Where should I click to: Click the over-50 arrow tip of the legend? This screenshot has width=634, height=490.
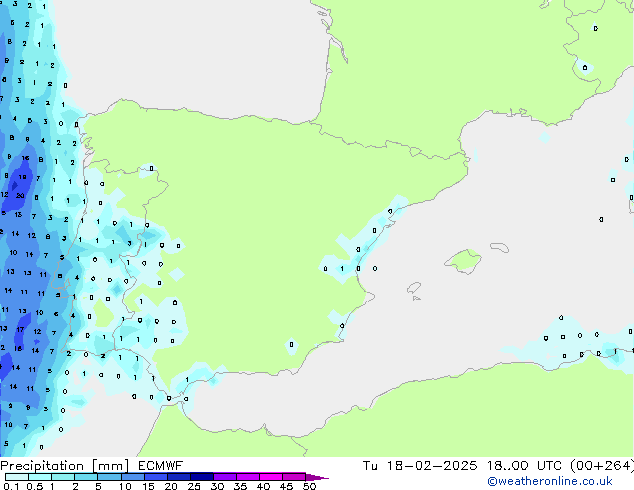pos(317,477)
